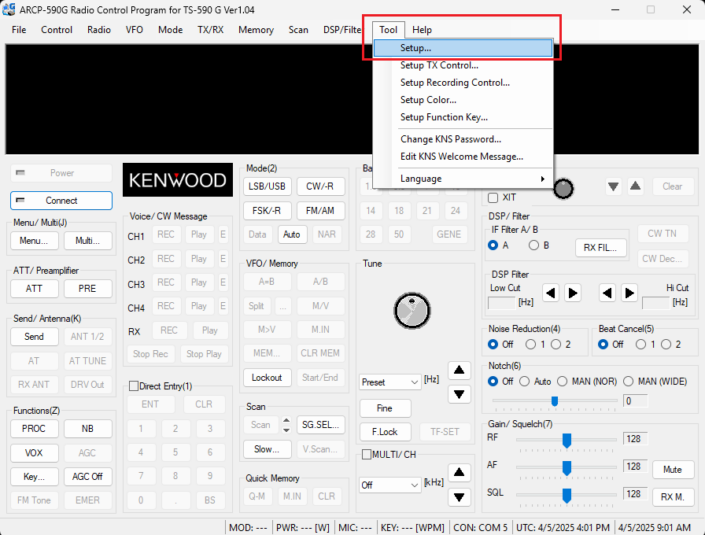Click the RX FIL... button
The width and height of the screenshot is (705, 535).
pyautogui.click(x=601, y=248)
